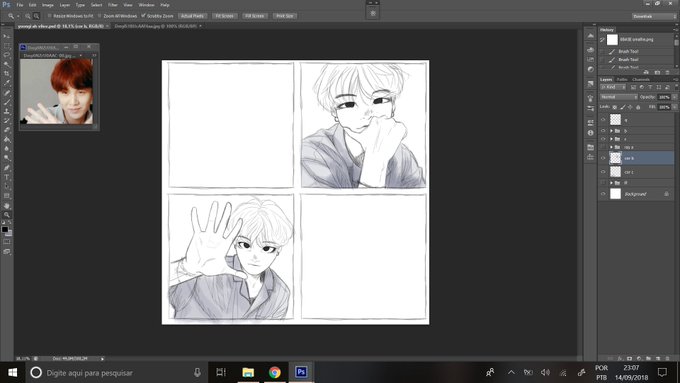The width and height of the screenshot is (680, 383).
Task: Hide the Background layer
Action: click(603, 194)
